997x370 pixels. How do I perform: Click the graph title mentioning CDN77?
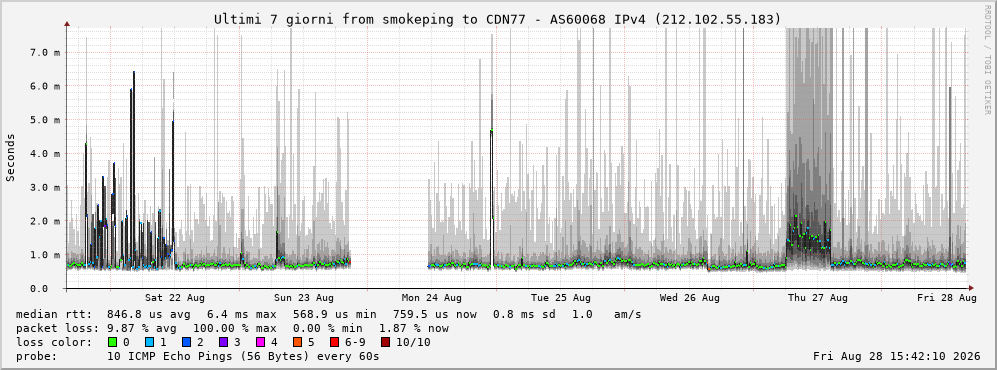click(497, 20)
